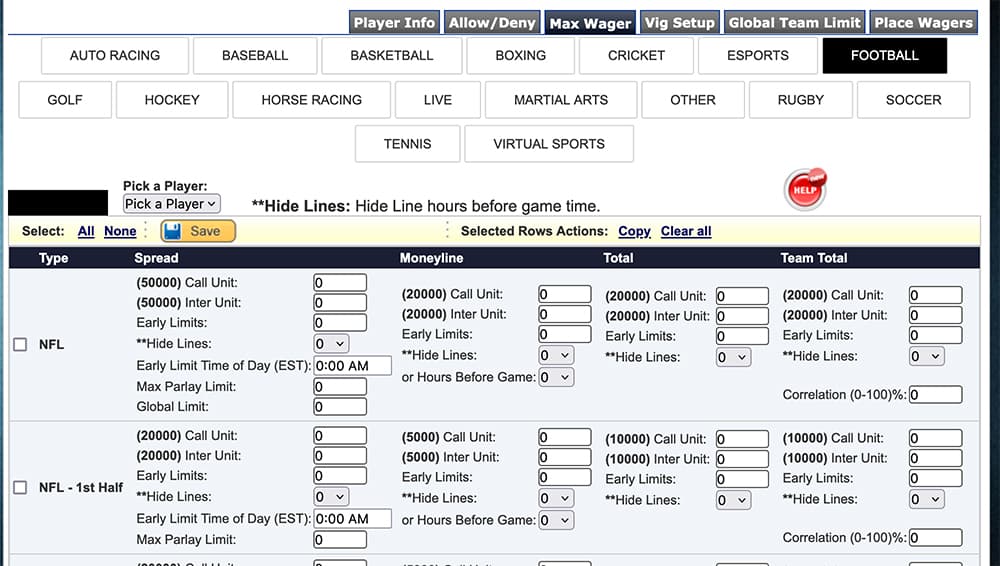The image size is (1000, 566).
Task: Select the ESPORTS sport button
Action: [758, 56]
